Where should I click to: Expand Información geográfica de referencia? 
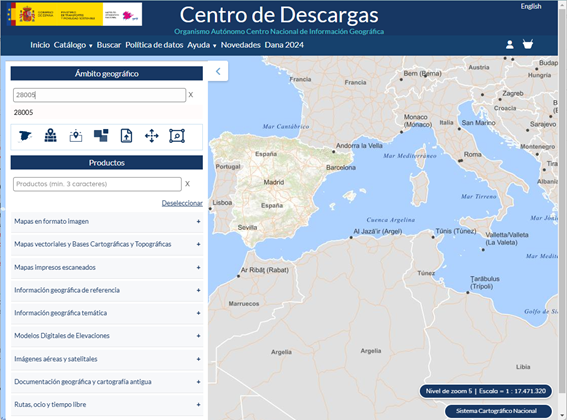pos(107,290)
